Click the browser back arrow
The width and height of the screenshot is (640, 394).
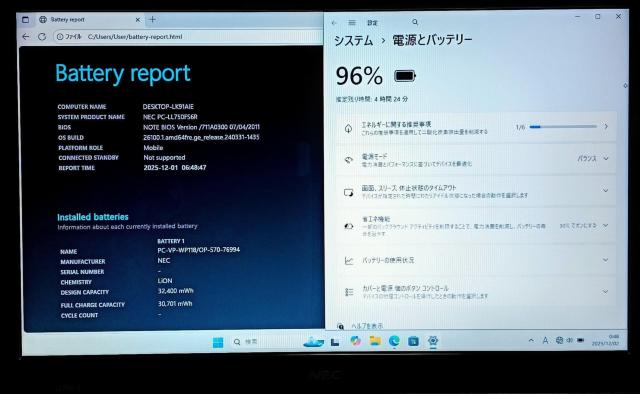pos(26,36)
